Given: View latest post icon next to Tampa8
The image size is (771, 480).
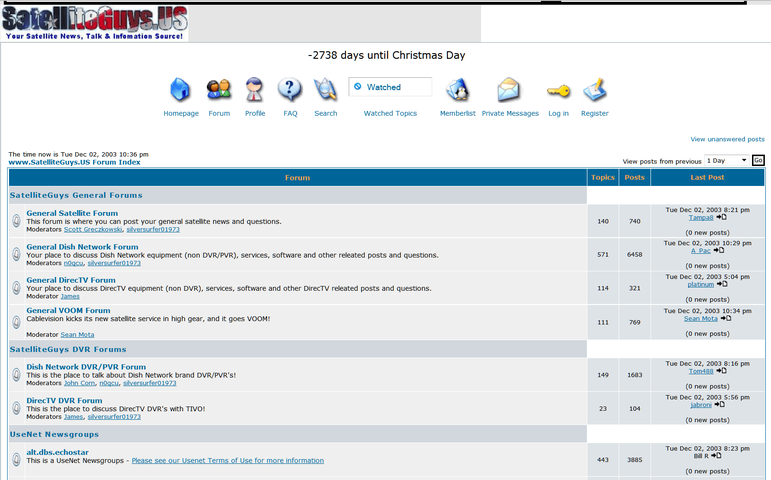Looking at the screenshot, I should pos(721,217).
